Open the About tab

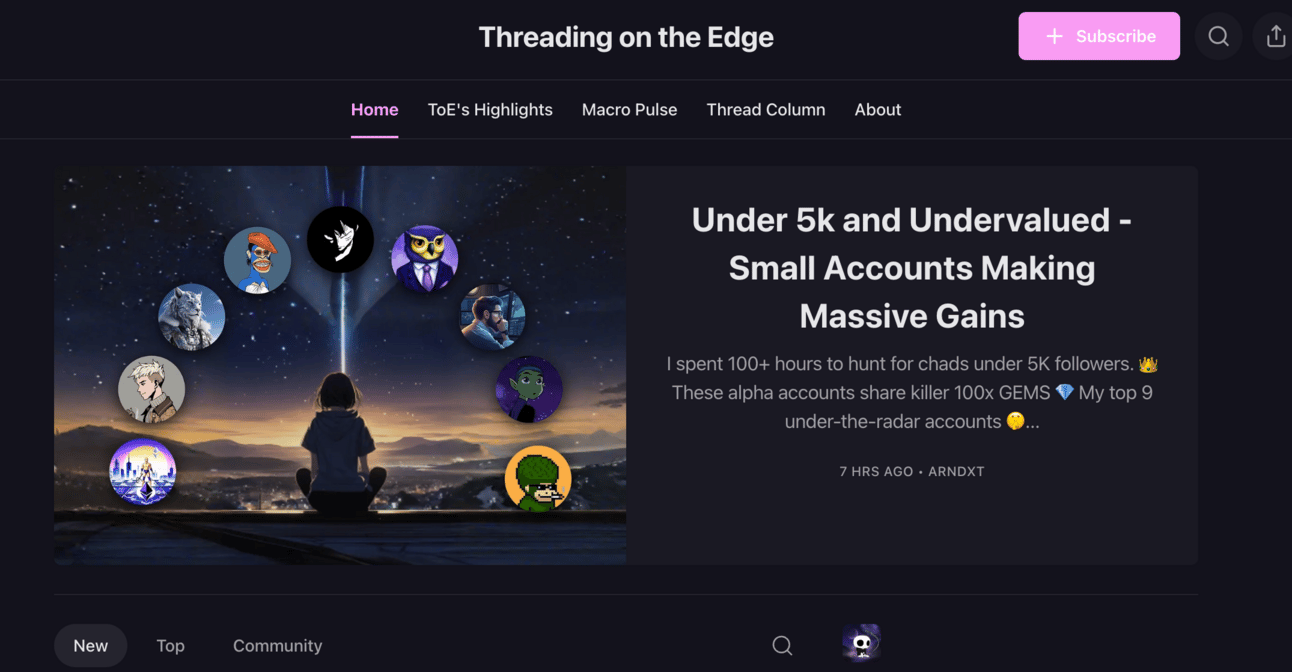click(x=878, y=110)
